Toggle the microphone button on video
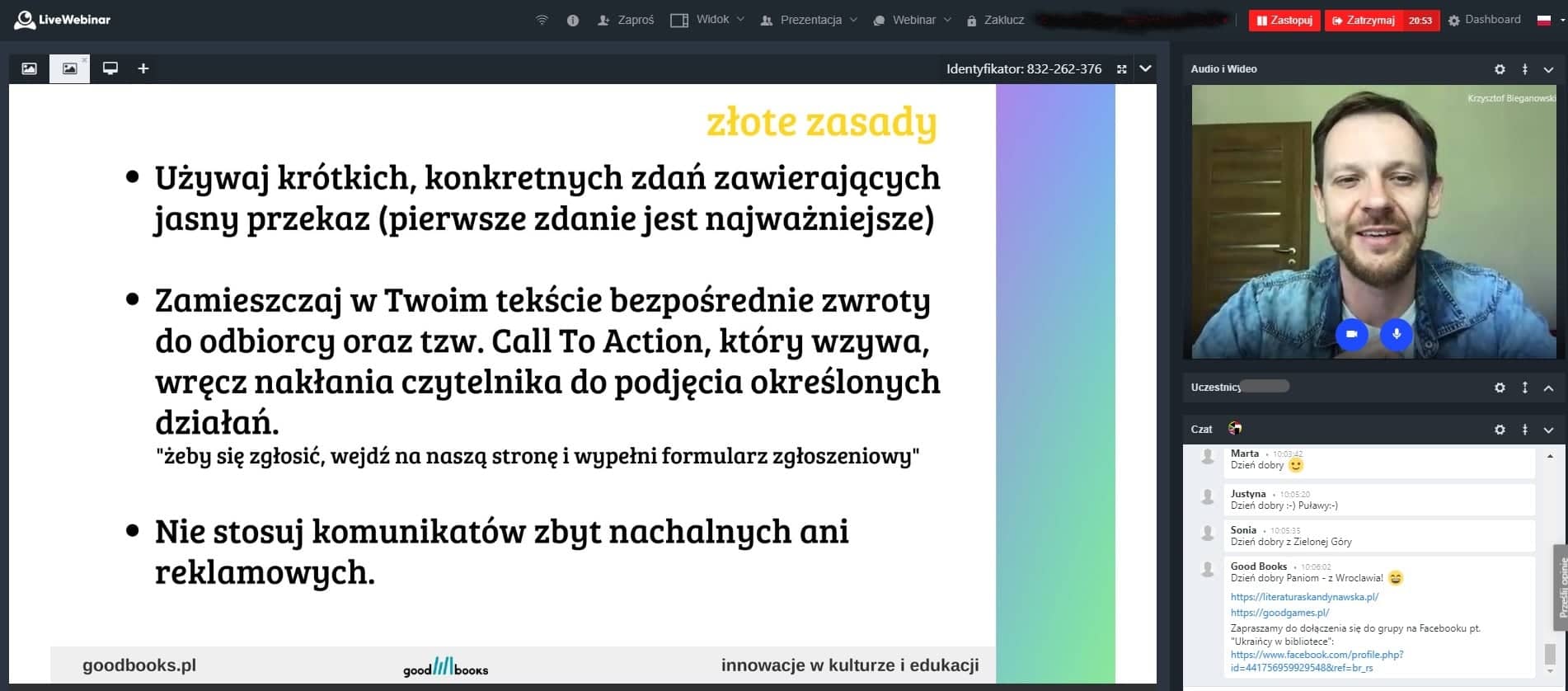Viewport: 1568px width, 691px height. click(1397, 334)
